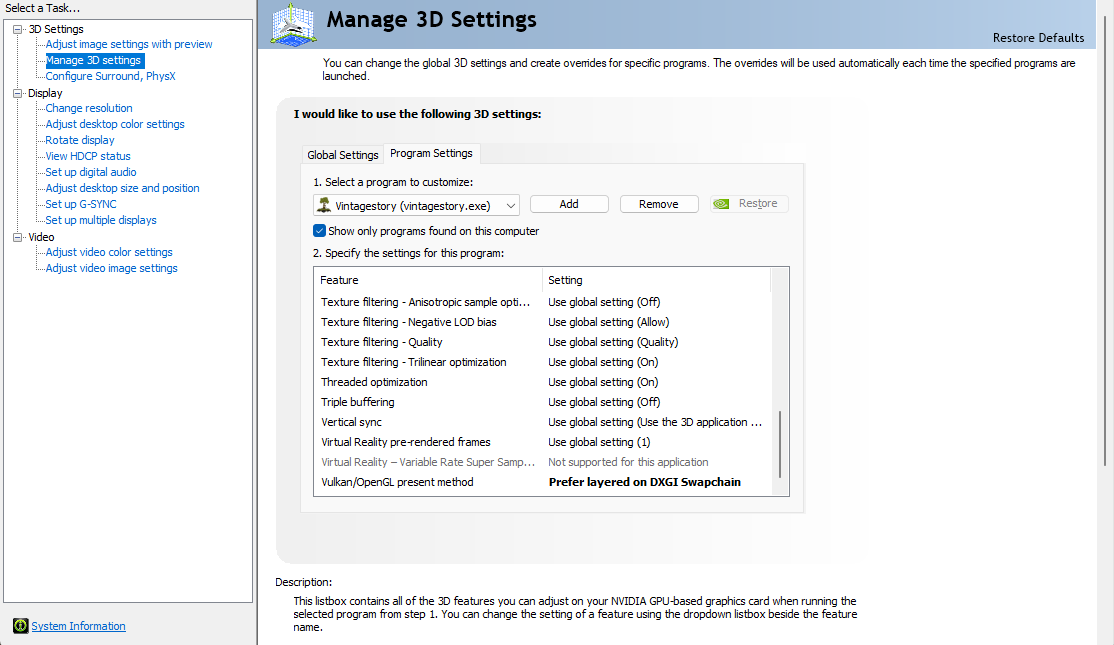This screenshot has height=645, width=1114.
Task: Click the System Information icon
Action: pos(20,626)
